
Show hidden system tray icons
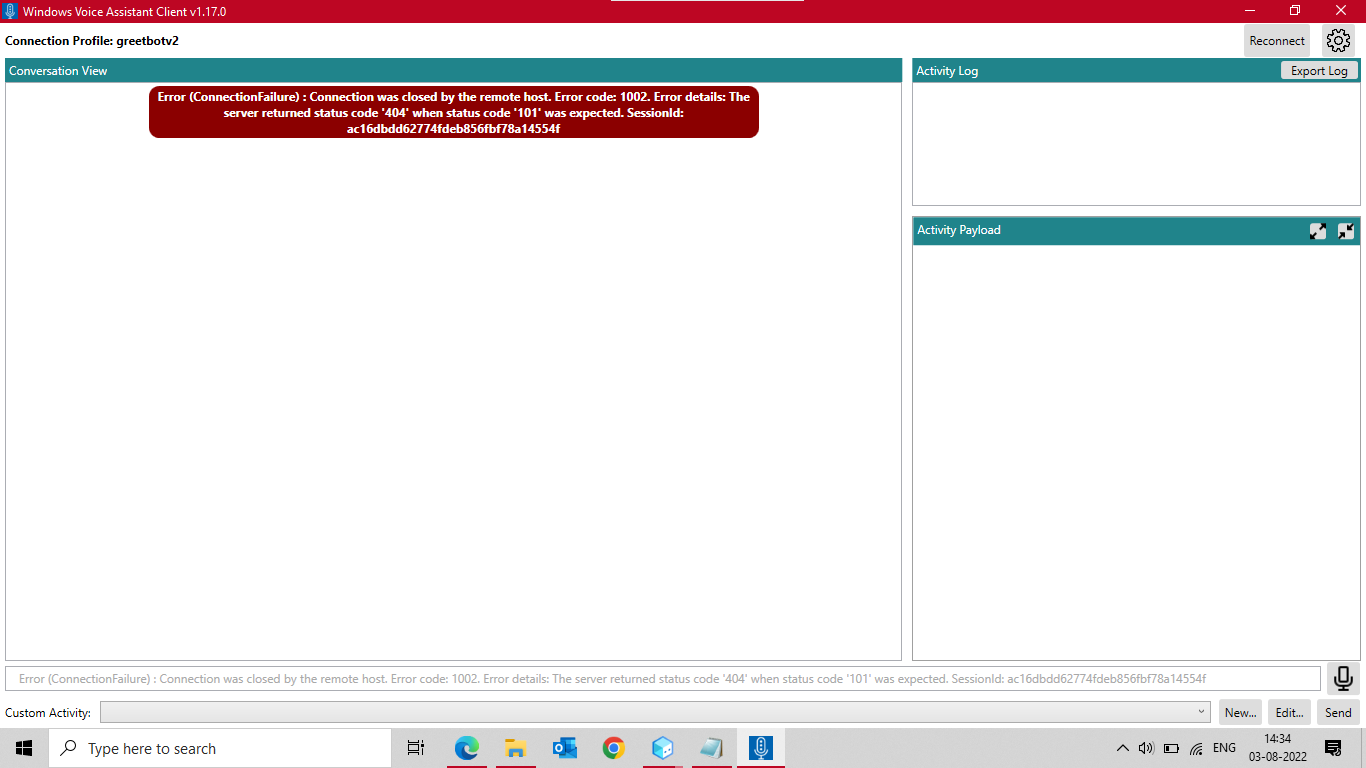pos(1122,747)
